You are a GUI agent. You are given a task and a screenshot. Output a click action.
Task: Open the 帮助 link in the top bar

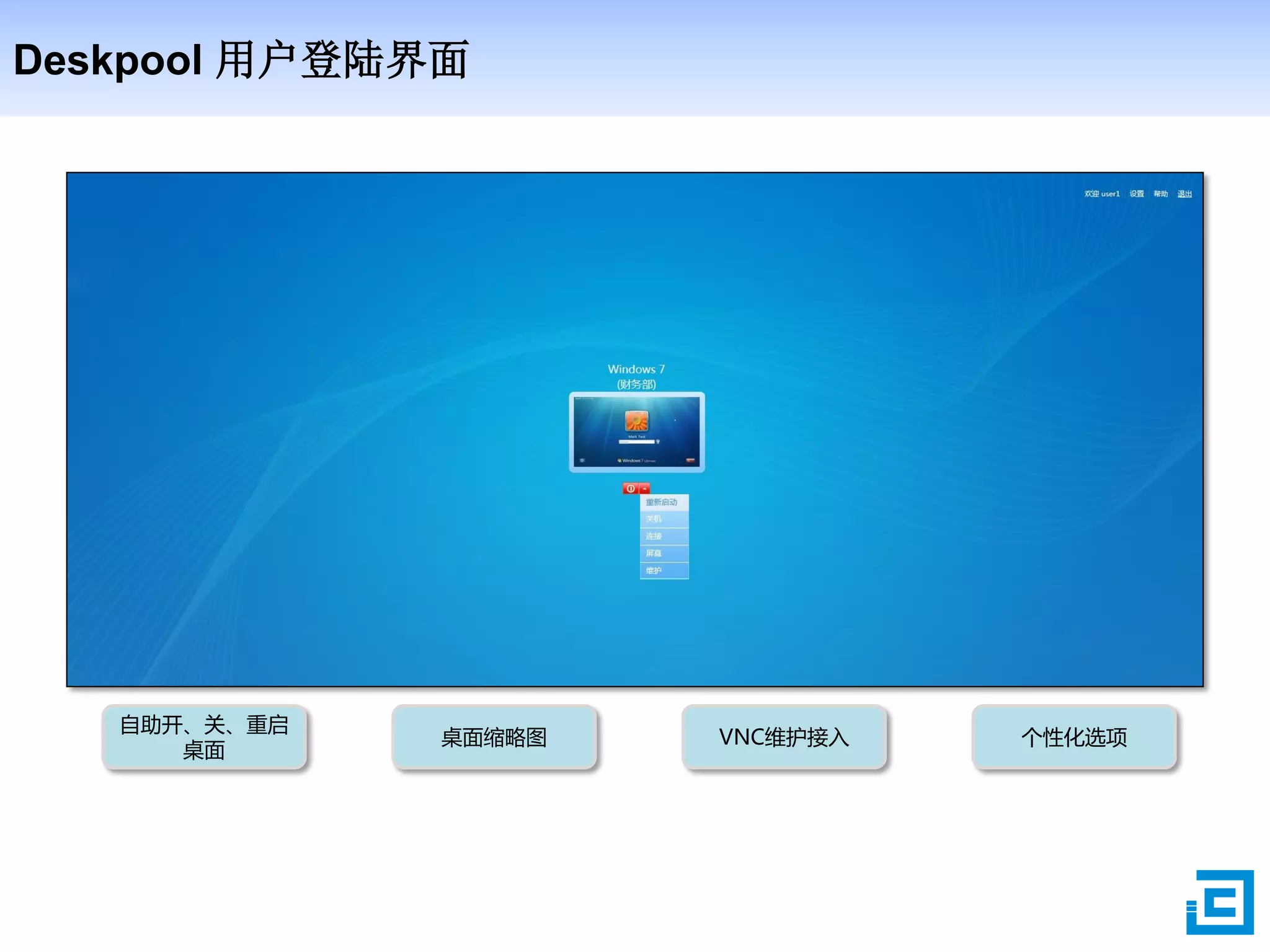(x=1160, y=194)
